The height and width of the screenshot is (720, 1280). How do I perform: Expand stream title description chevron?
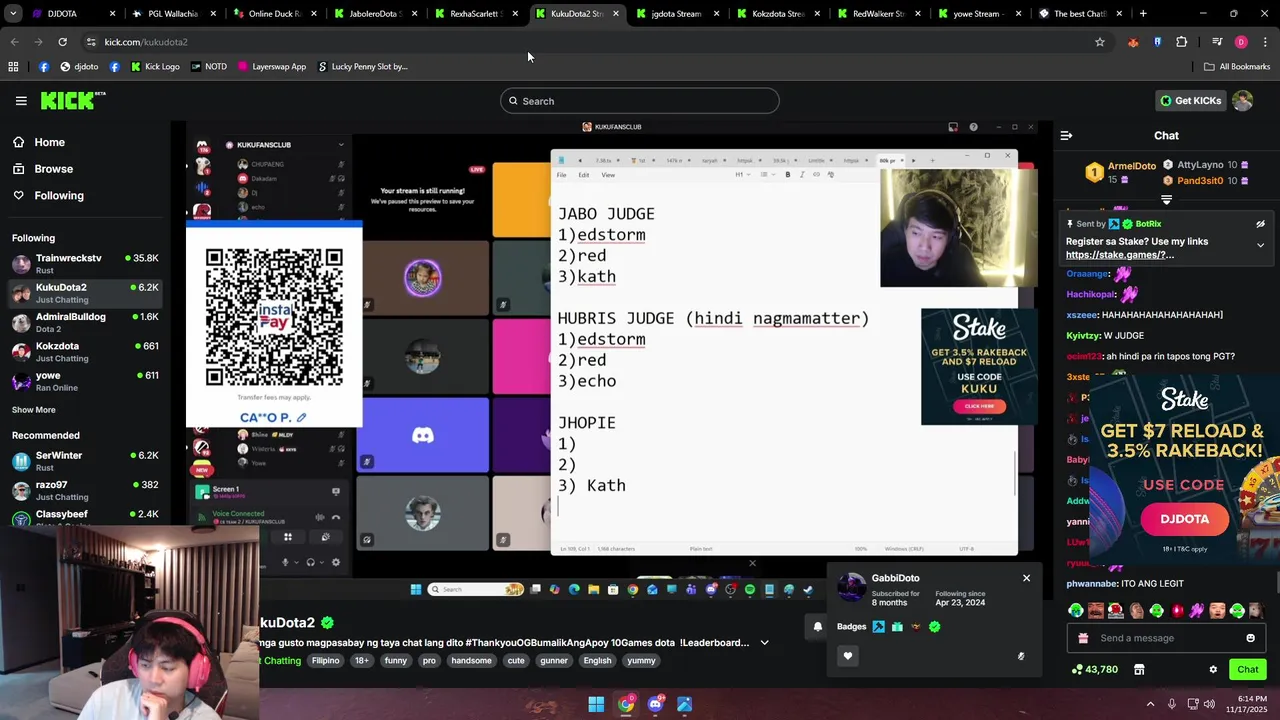click(x=765, y=643)
